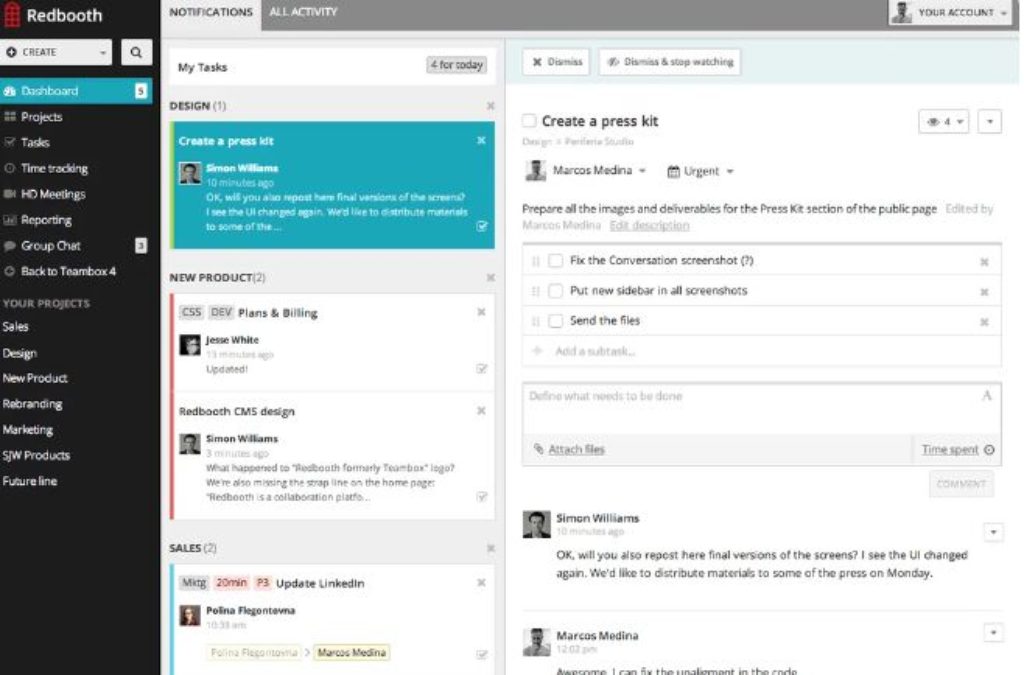The image size is (1024, 675).
Task: Close the Plans & Billing notification
Action: coord(481,312)
